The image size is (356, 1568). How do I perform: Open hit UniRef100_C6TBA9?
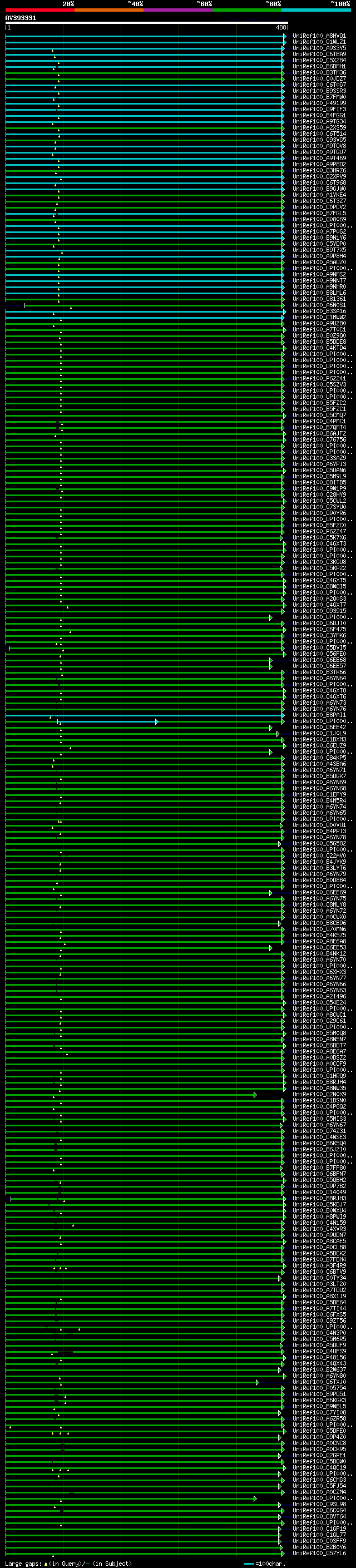[319, 54]
